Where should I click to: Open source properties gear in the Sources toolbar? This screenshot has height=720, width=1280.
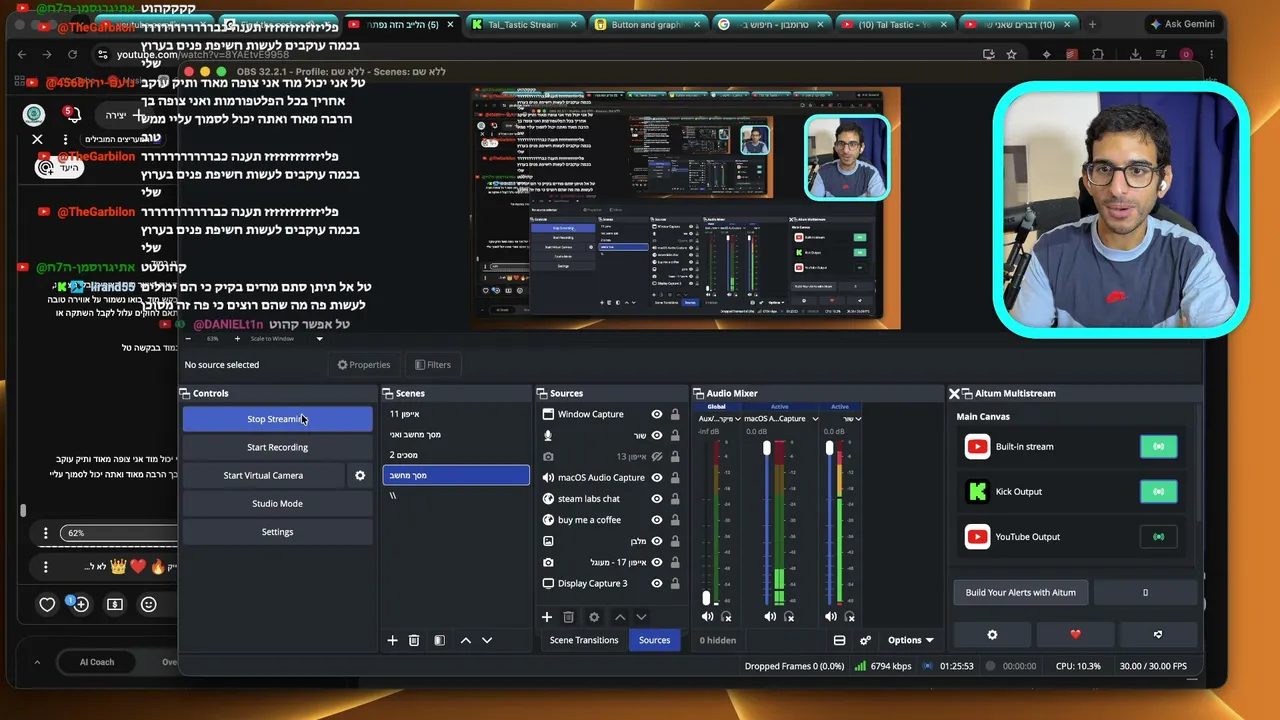(x=594, y=617)
